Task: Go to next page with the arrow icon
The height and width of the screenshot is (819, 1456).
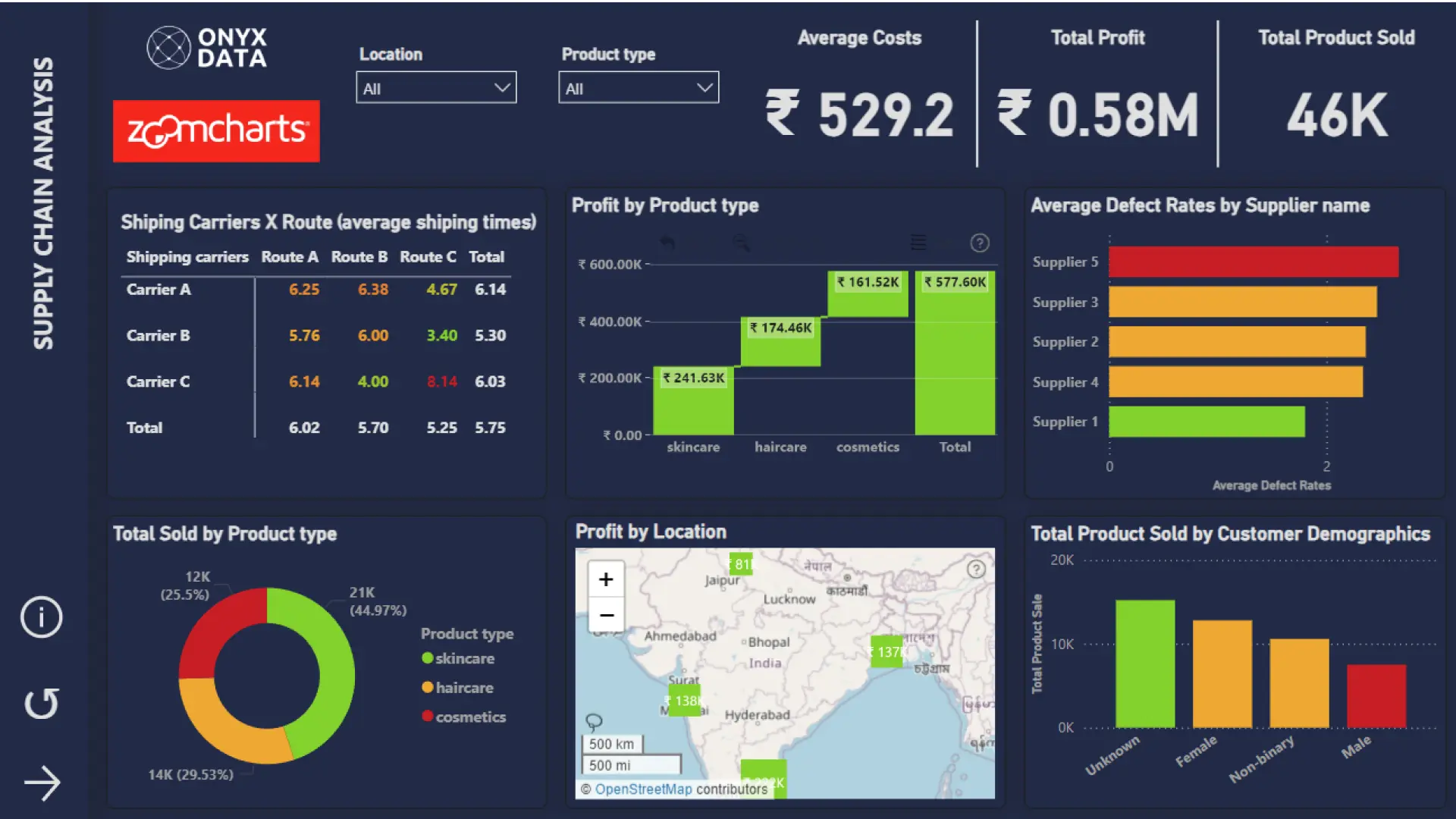Action: click(x=42, y=783)
